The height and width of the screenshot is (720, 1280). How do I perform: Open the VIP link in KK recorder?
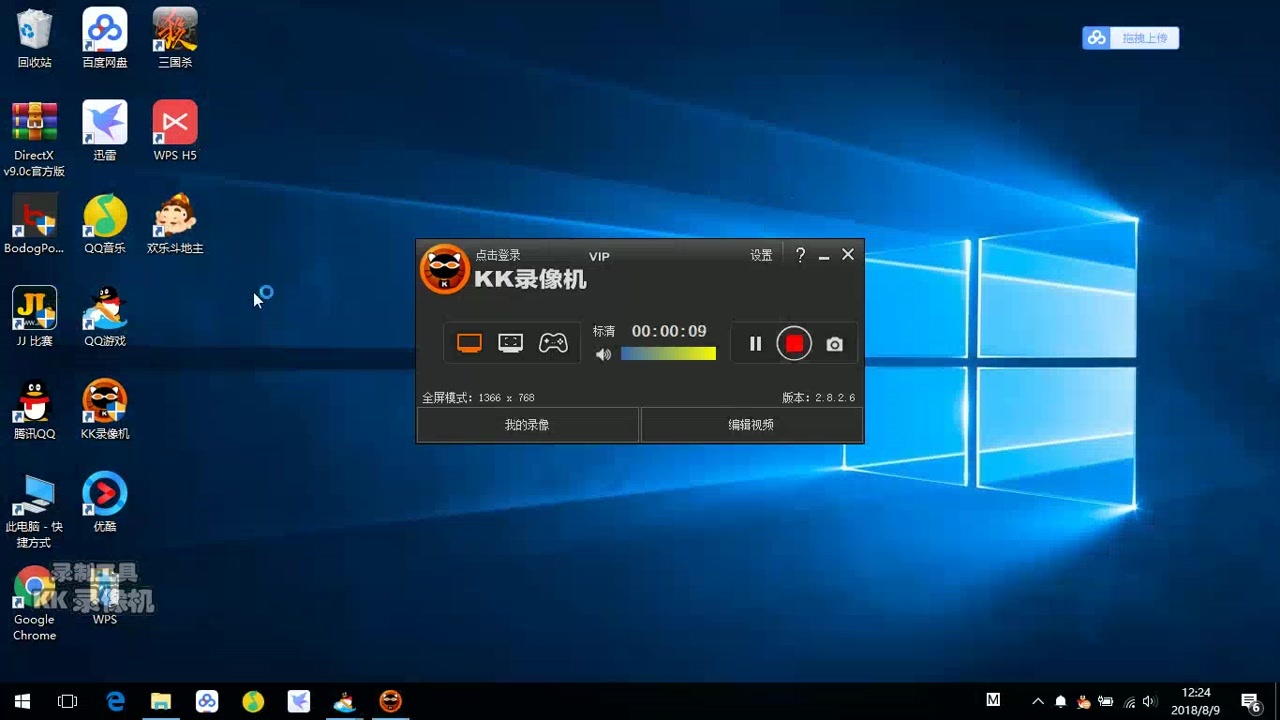(x=599, y=257)
